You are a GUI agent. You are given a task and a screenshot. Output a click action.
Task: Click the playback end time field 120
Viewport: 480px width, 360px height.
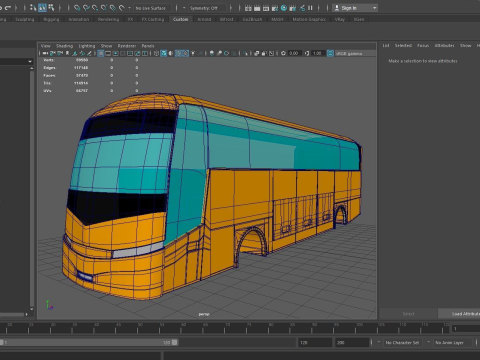tap(314, 342)
